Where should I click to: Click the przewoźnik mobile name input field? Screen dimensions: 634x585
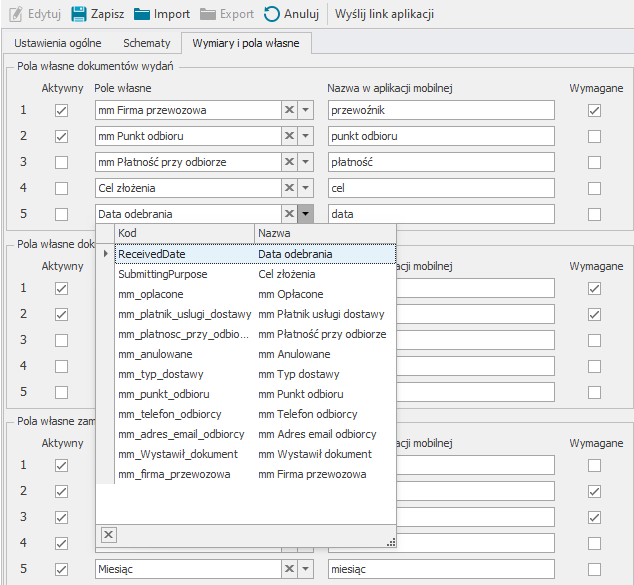click(440, 110)
